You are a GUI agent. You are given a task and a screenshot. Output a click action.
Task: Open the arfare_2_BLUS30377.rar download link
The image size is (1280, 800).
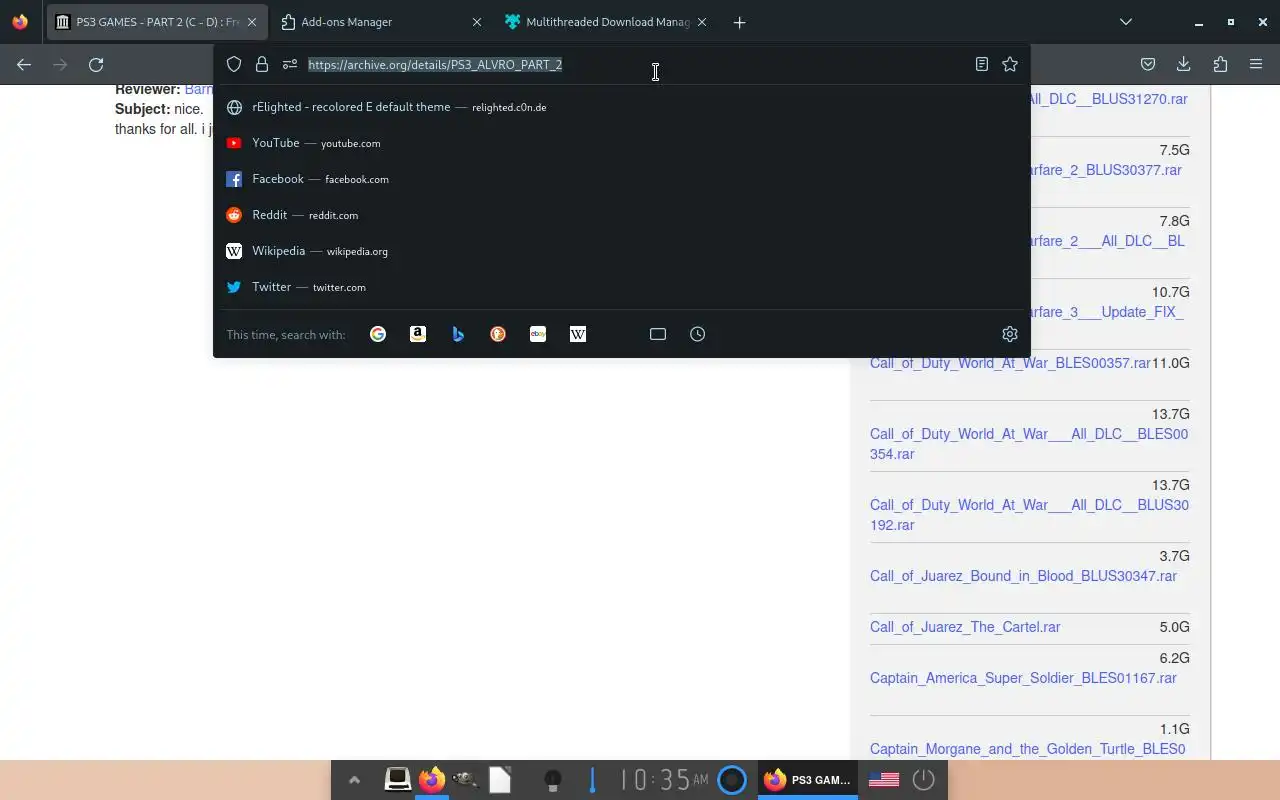[x=1106, y=170]
